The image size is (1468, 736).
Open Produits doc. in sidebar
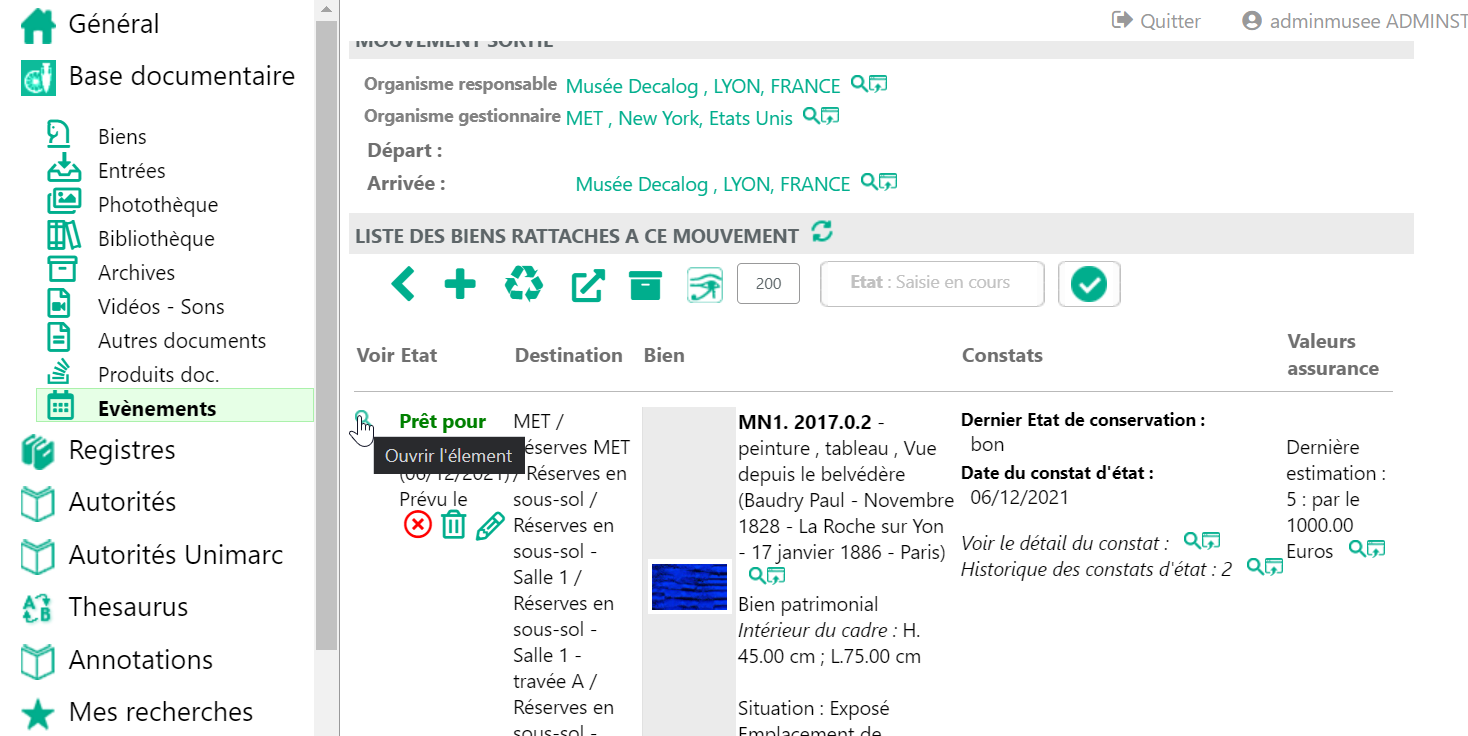(158, 375)
